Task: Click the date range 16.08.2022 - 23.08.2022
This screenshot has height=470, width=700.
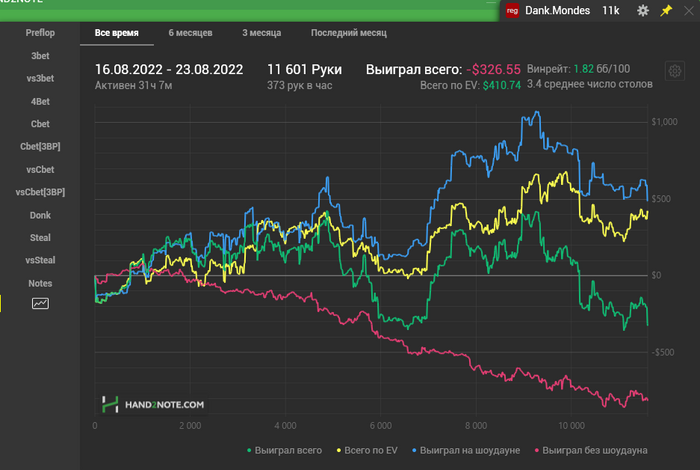Action: click(169, 70)
